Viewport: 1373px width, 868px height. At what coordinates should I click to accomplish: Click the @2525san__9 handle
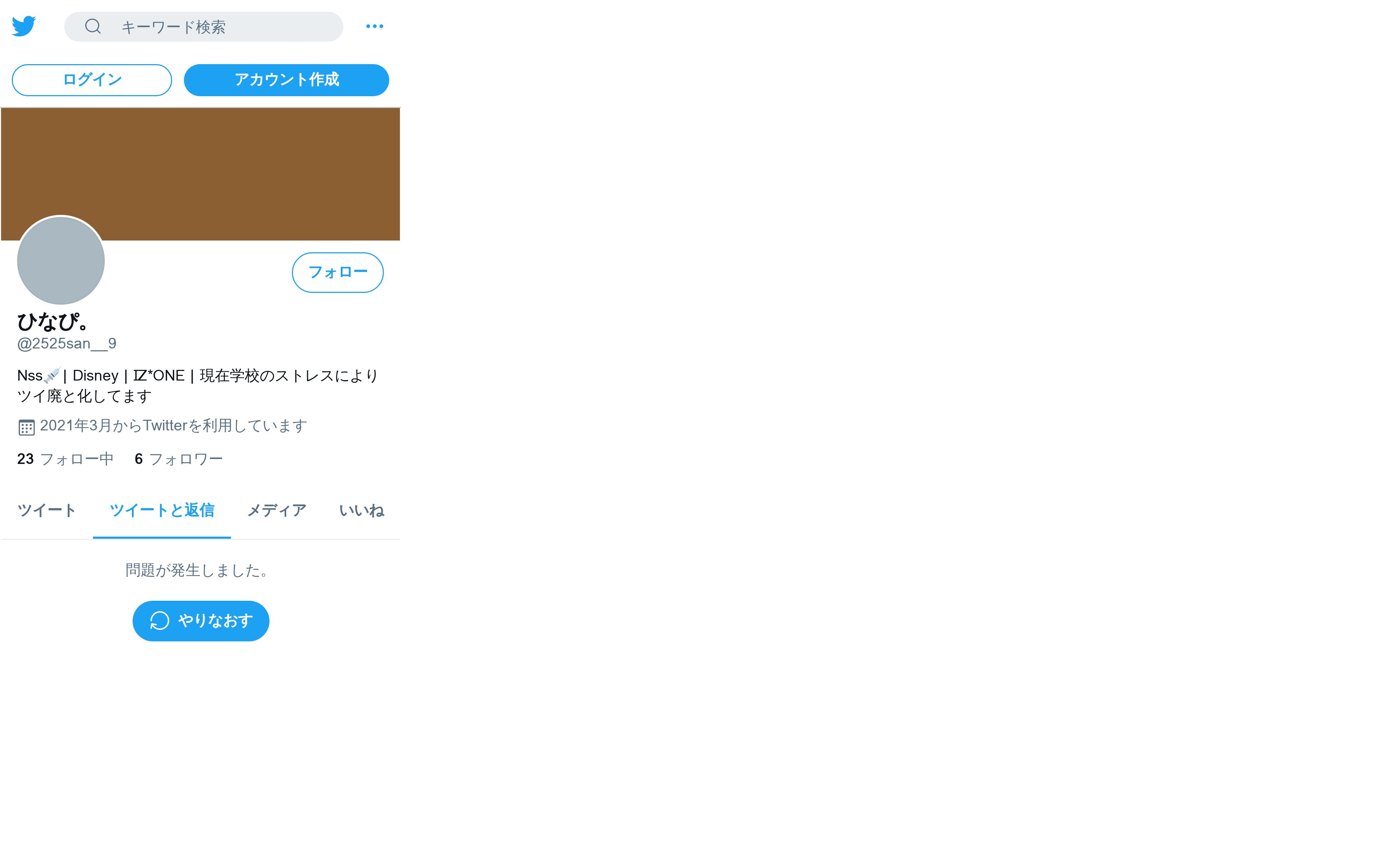(67, 343)
